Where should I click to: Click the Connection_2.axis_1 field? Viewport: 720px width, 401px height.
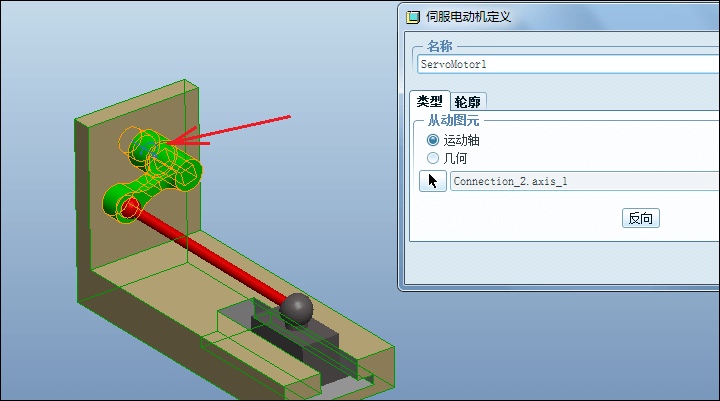(584, 181)
